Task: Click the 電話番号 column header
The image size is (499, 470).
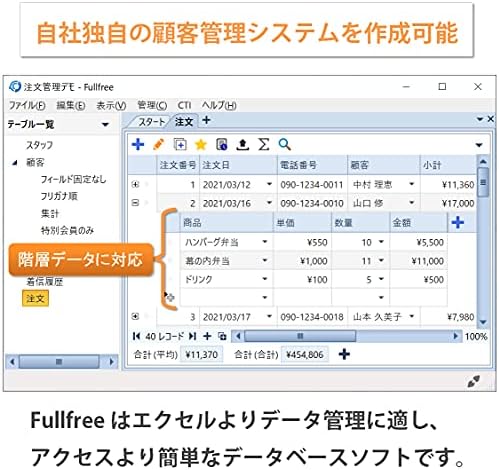Action: [312, 165]
